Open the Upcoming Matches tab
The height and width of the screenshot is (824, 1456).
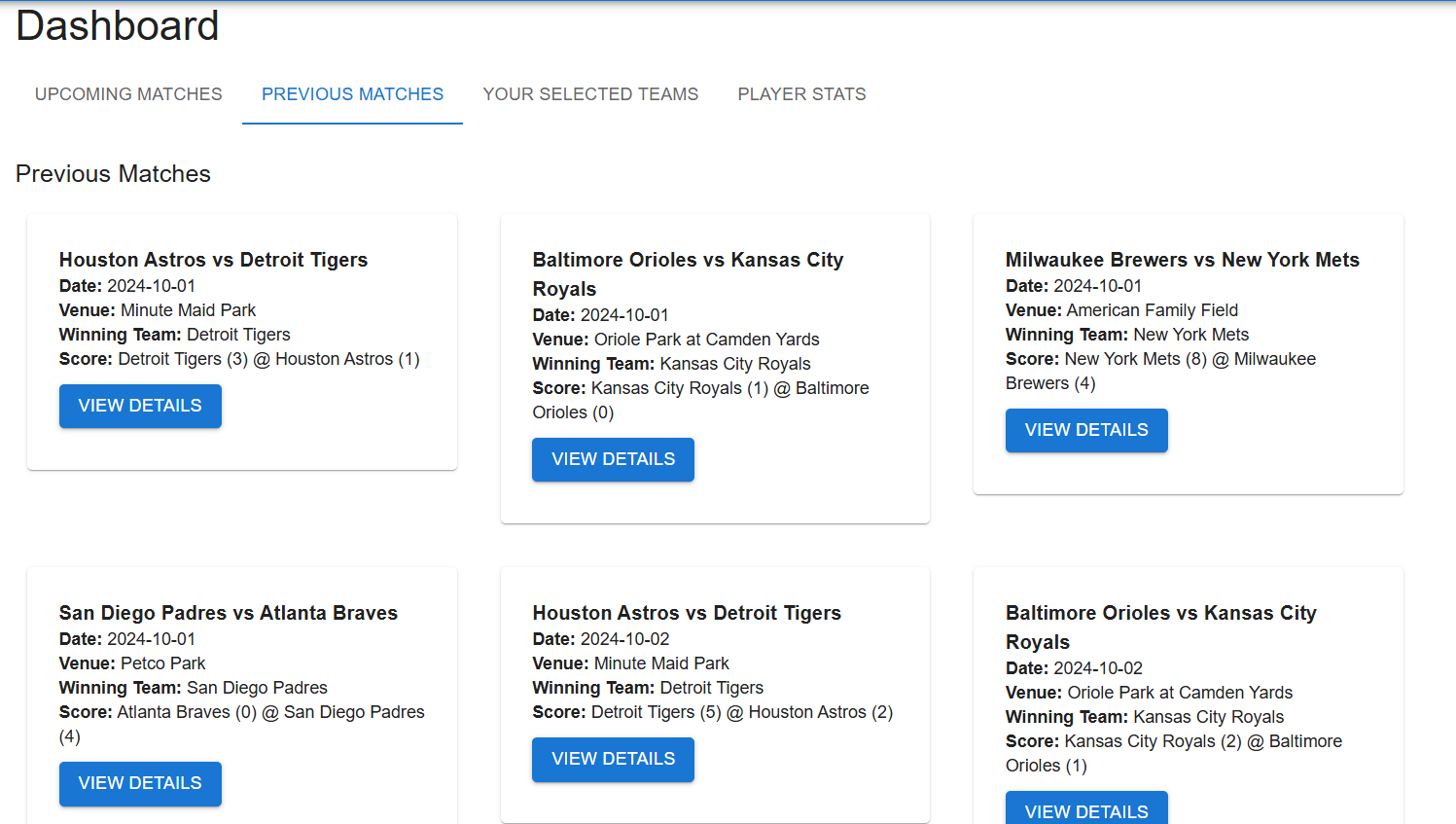[x=128, y=94]
